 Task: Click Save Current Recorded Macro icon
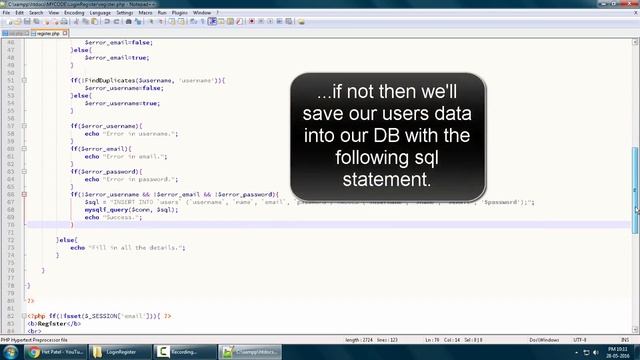point(289,21)
